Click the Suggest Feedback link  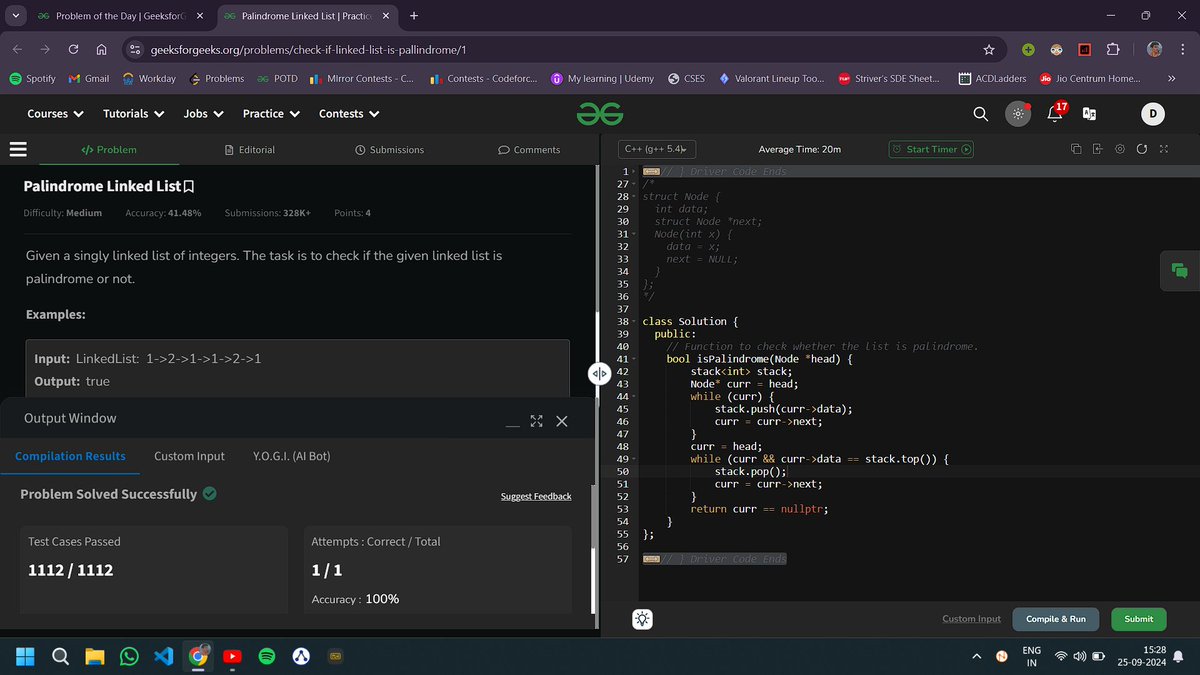tap(536, 496)
